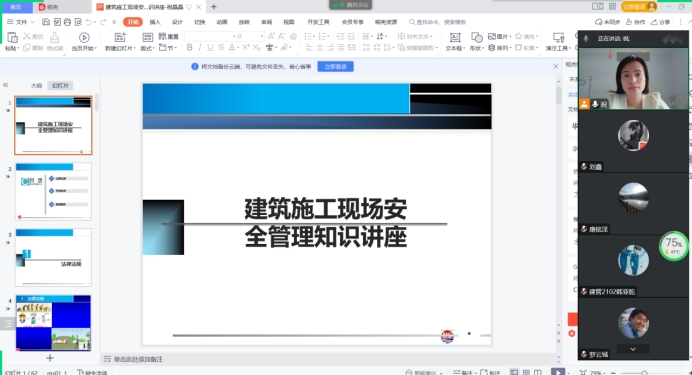
Task: Start slideshow from current slide icon
Action: (84, 38)
